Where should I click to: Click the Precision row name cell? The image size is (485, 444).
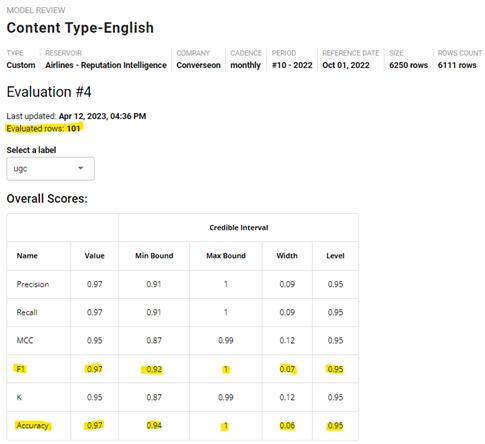coord(33,284)
